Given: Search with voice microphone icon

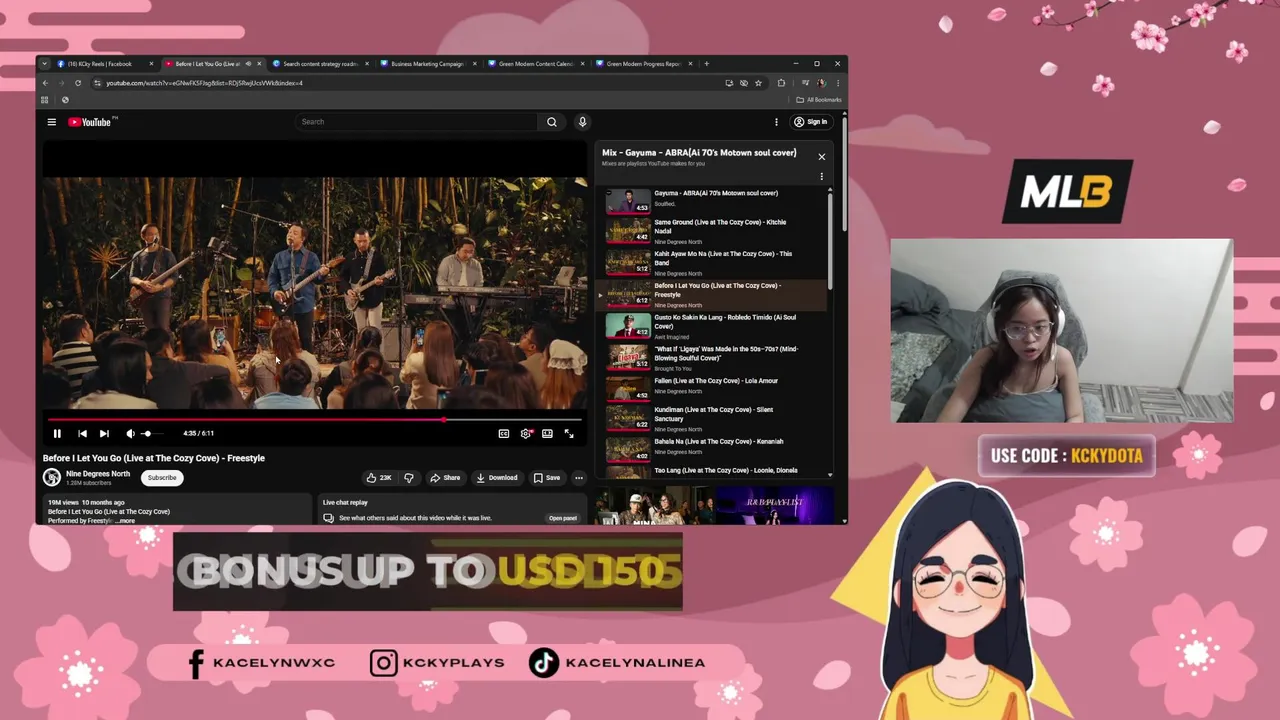Looking at the screenshot, I should tap(582, 122).
